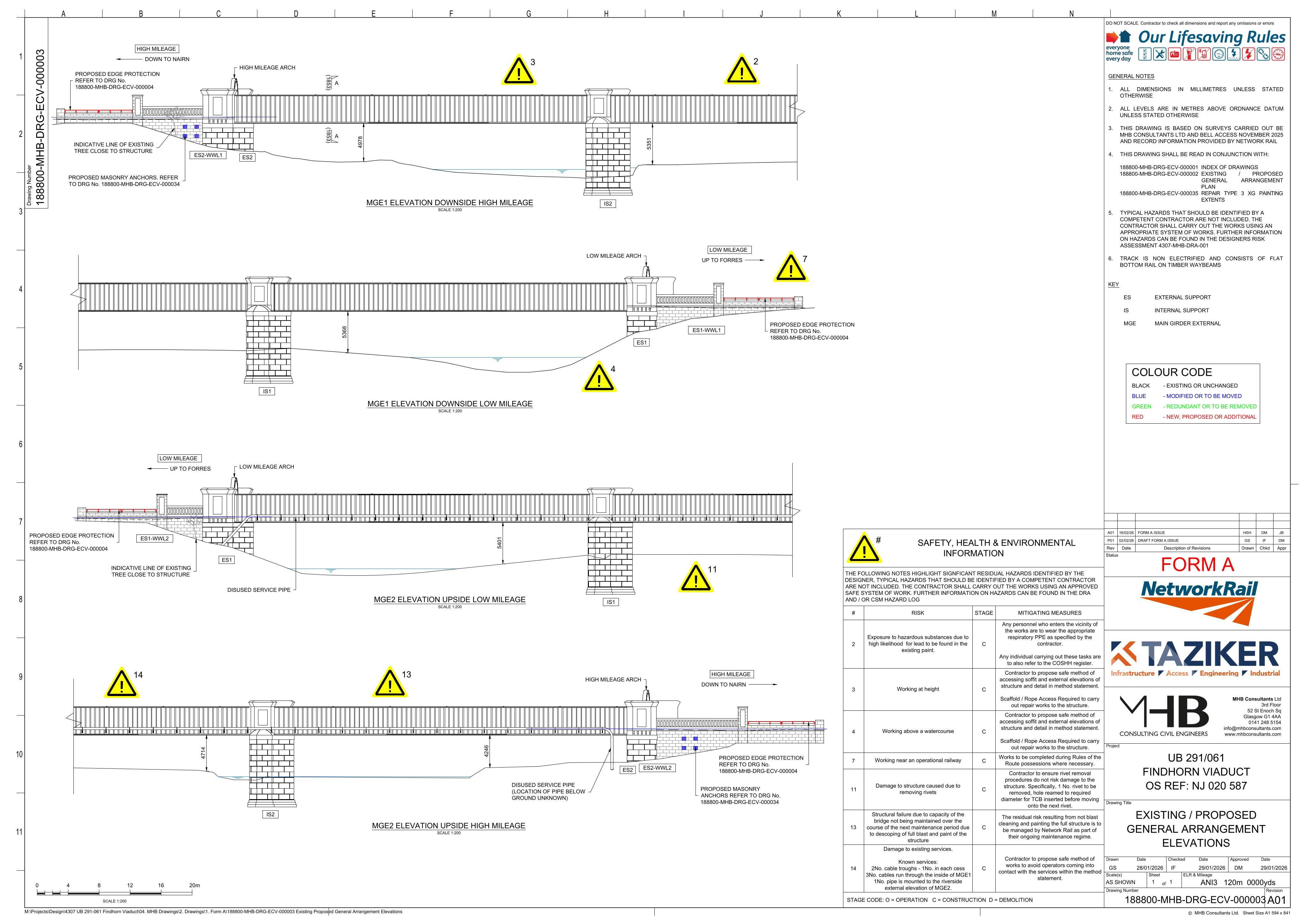This screenshot has width=1308, height=924.
Task: Click the MHB Consulting Civil Engineers logo
Action: (1164, 716)
